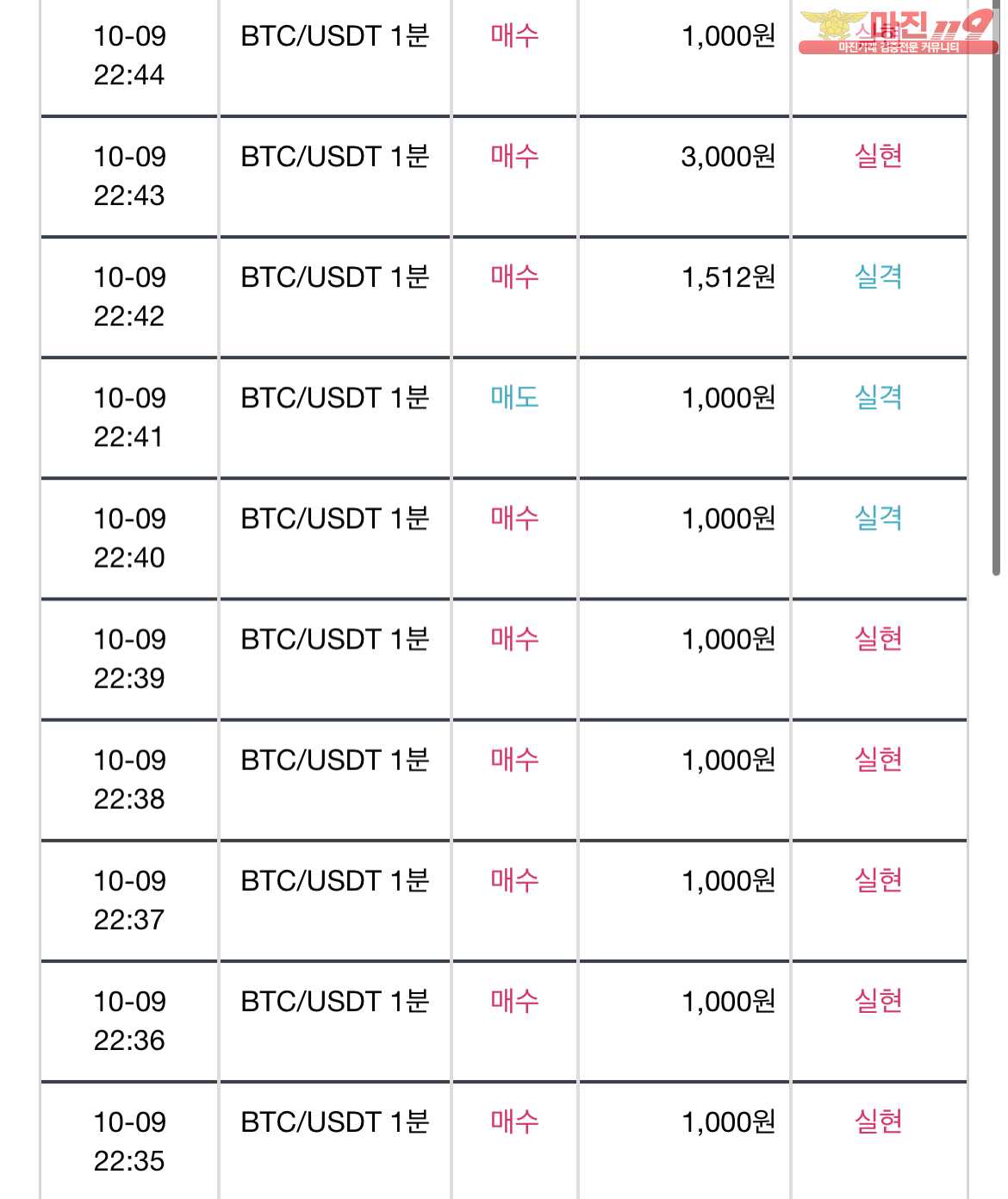Select BTC/USDT 1분 in 22:39 row
The image size is (1008, 1199).
pyautogui.click(x=335, y=639)
